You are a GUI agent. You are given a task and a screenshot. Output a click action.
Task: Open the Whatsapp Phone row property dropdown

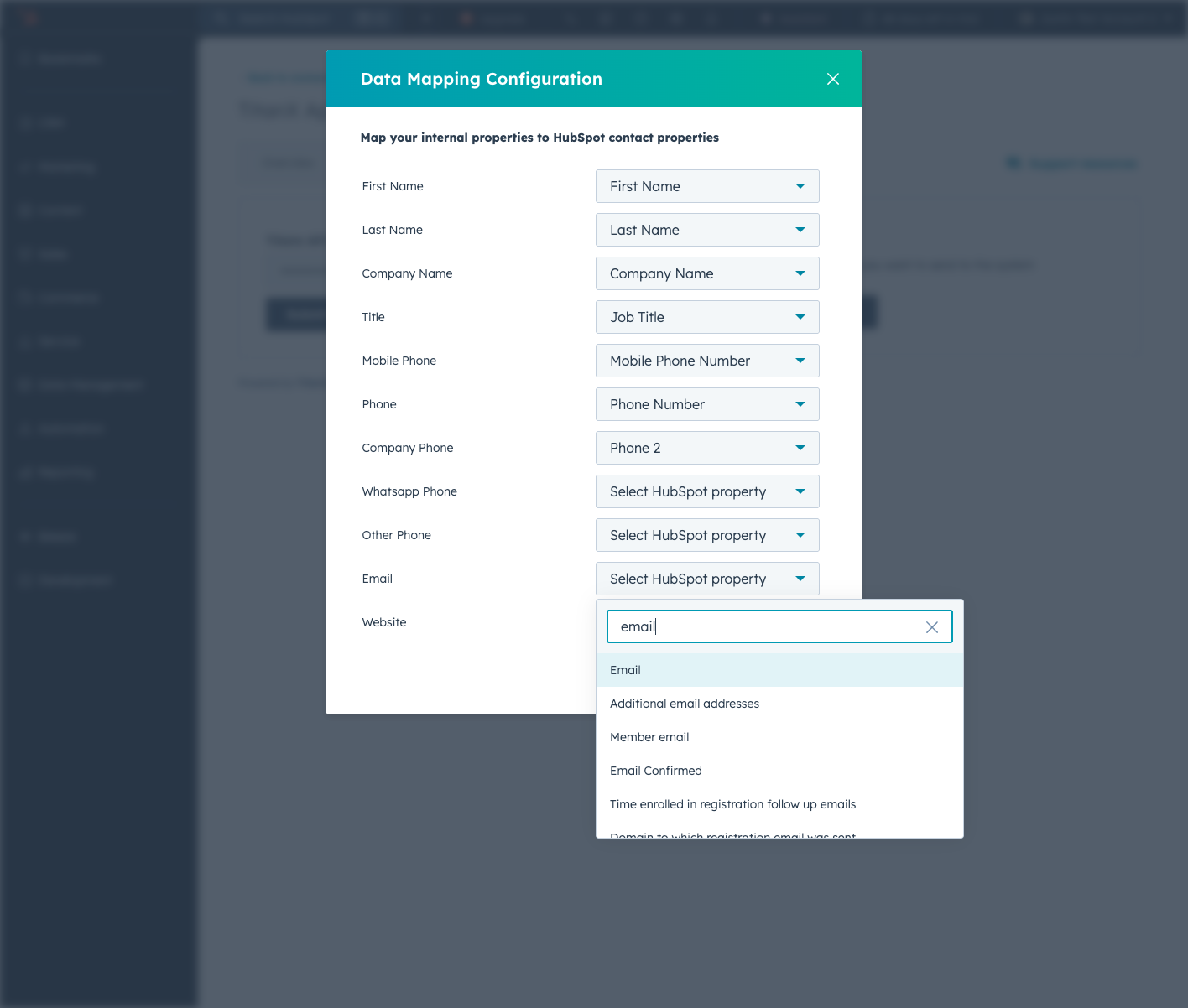click(x=707, y=491)
